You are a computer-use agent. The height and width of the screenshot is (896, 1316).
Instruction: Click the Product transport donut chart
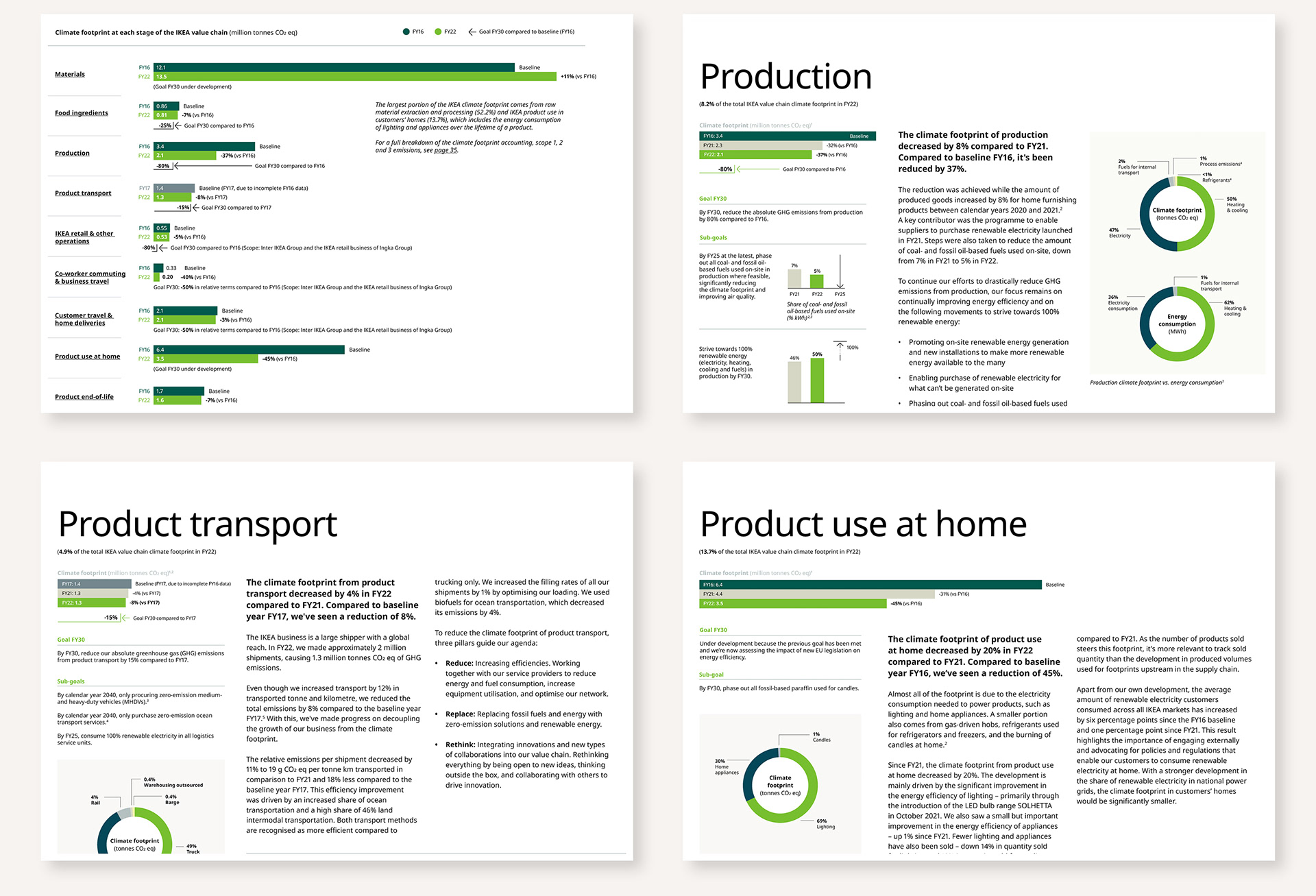pos(134,831)
